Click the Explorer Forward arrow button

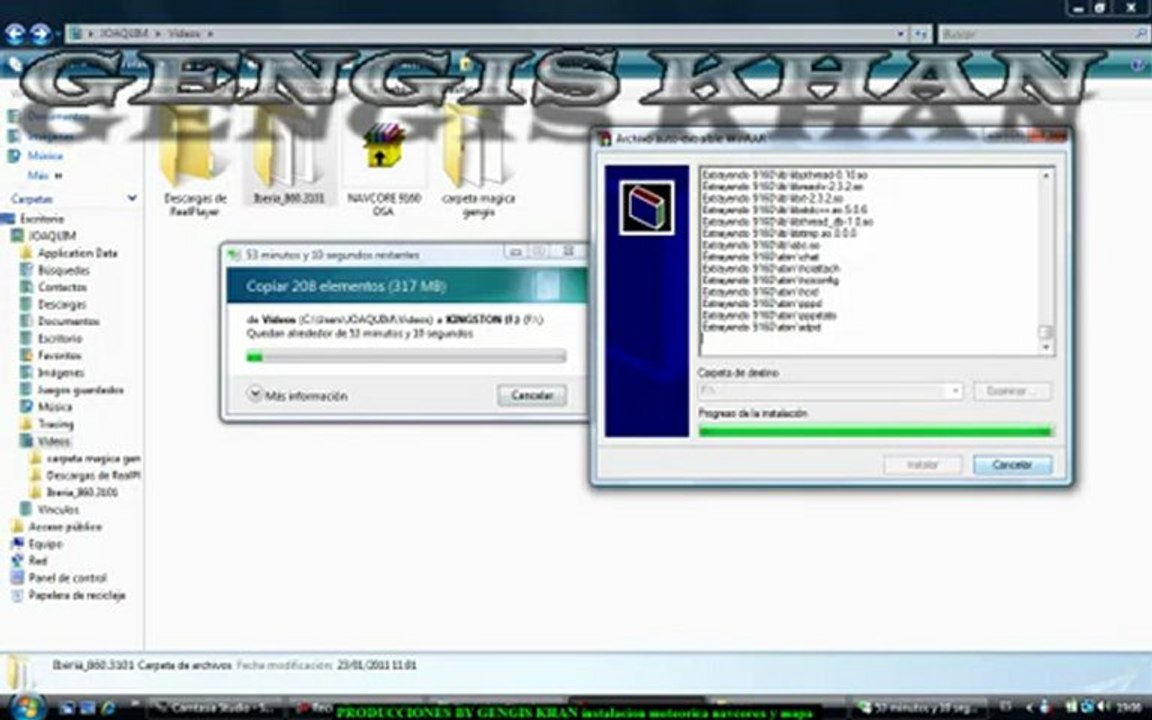(x=40, y=33)
